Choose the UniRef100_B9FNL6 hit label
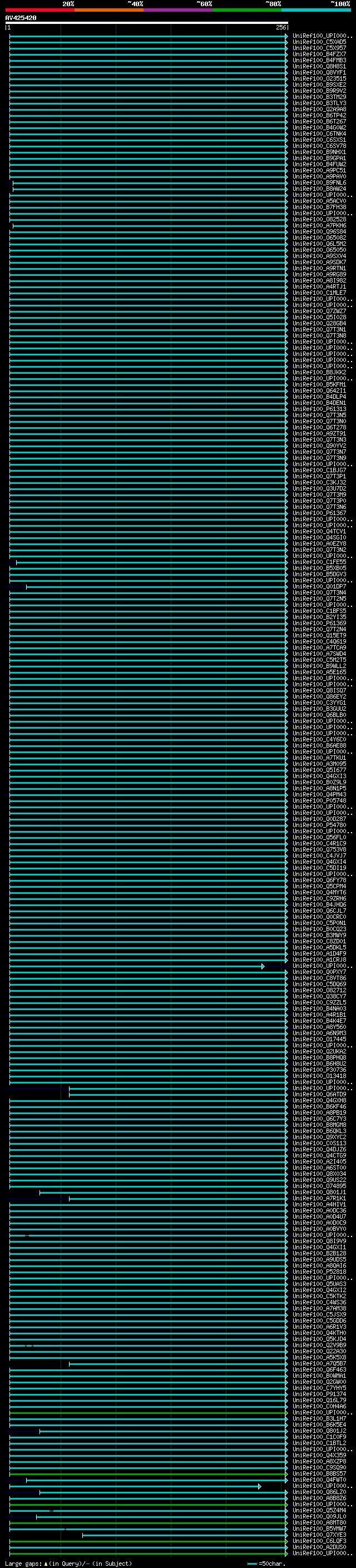356x1568 pixels. click(x=319, y=182)
